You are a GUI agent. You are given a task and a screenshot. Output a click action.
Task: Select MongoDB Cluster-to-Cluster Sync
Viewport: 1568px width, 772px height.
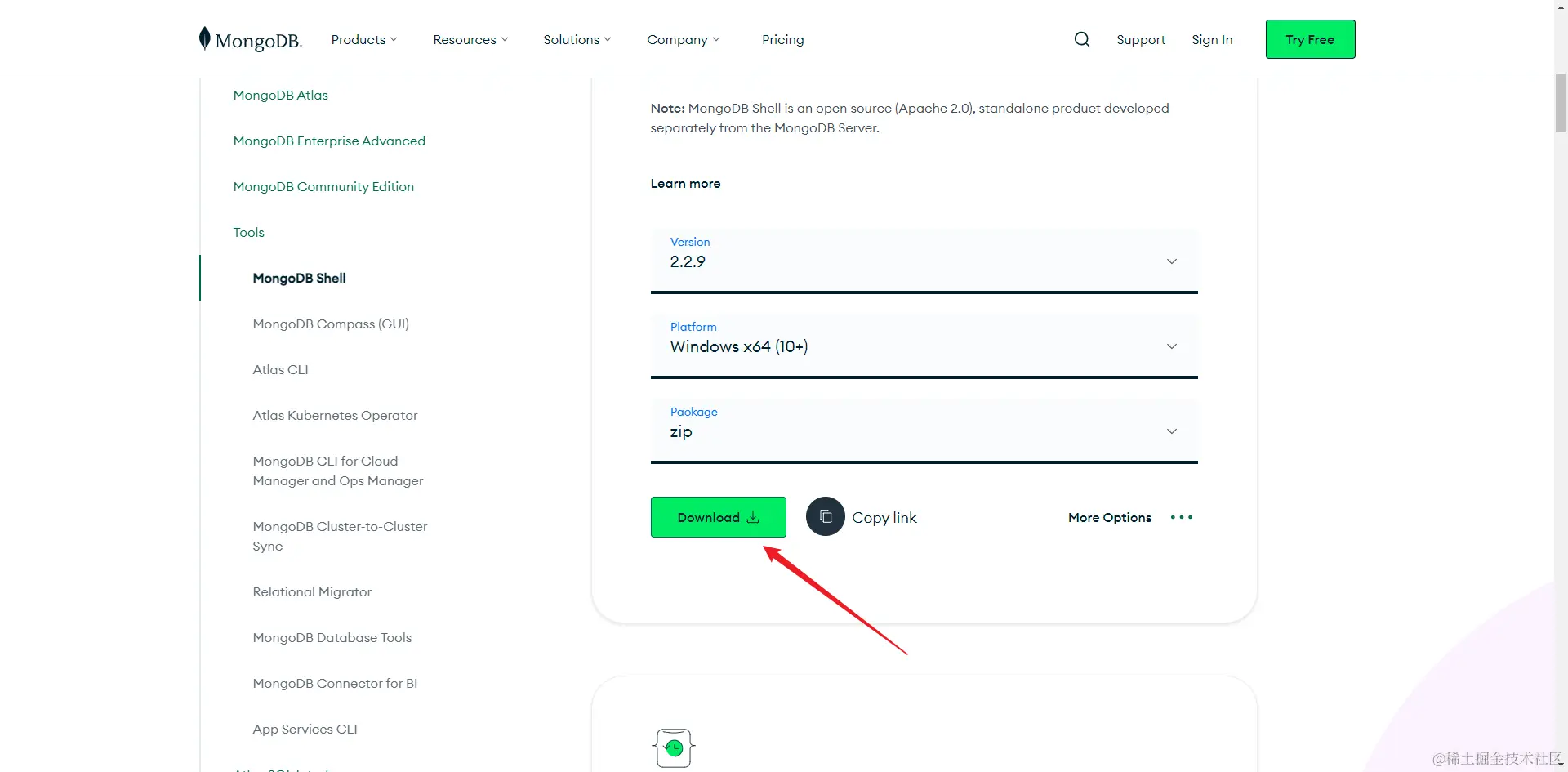(340, 536)
